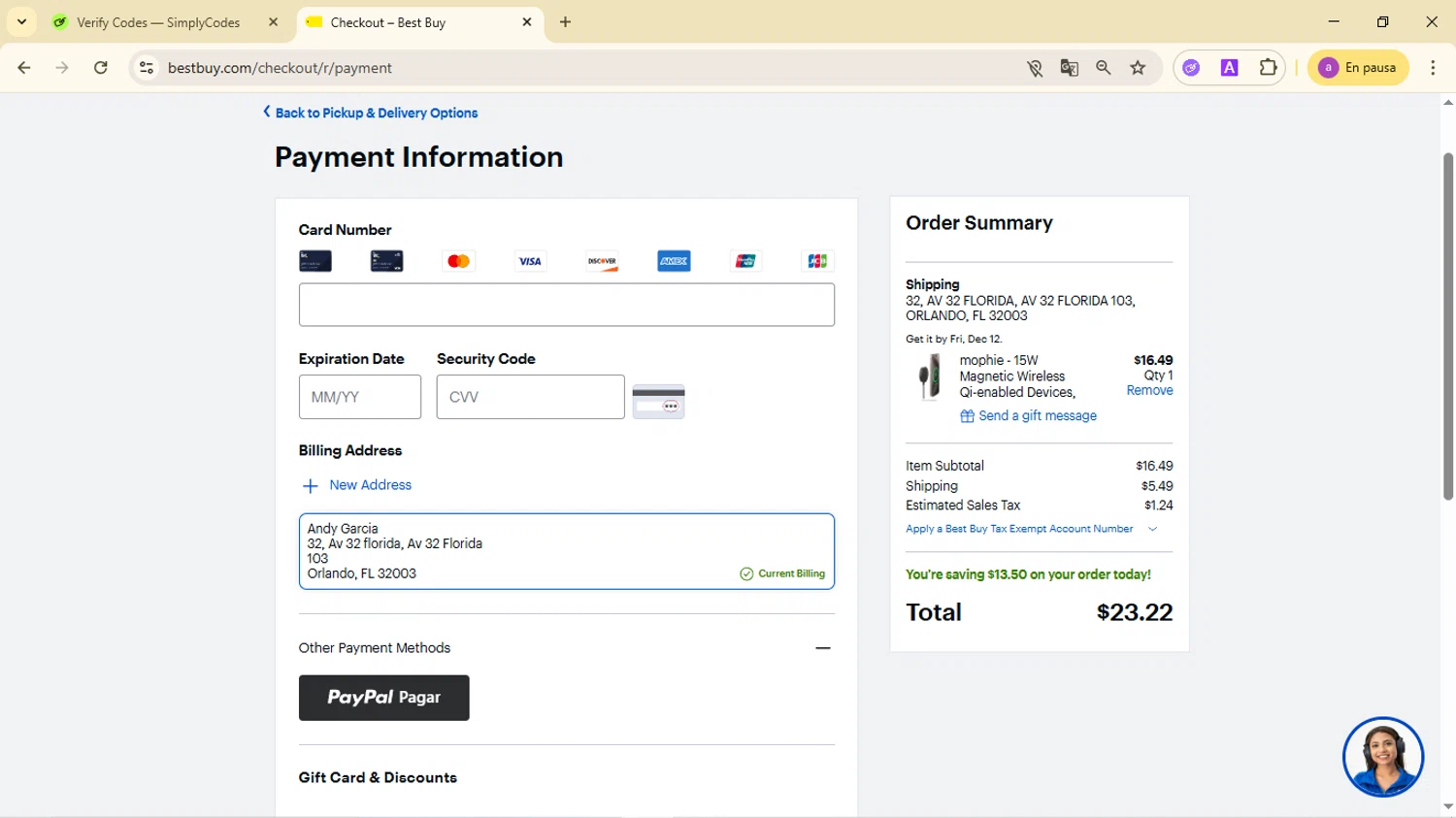Viewport: 1456px width, 818px height.
Task: Open the tab search dropdown arrow
Action: click(21, 21)
